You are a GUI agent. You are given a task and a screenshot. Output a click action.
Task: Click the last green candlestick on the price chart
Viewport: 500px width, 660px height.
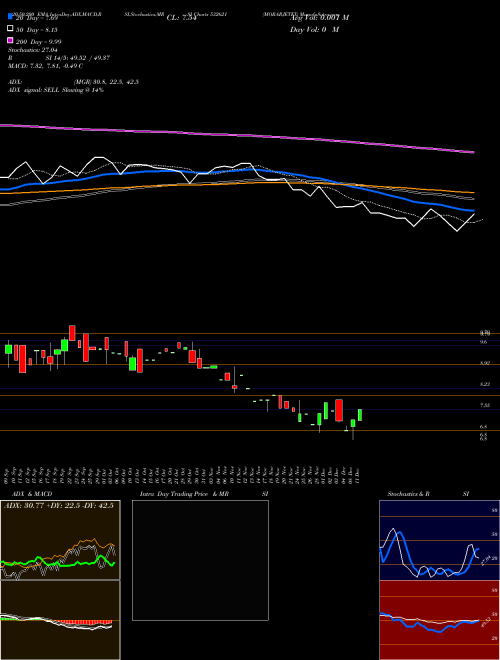coord(360,415)
